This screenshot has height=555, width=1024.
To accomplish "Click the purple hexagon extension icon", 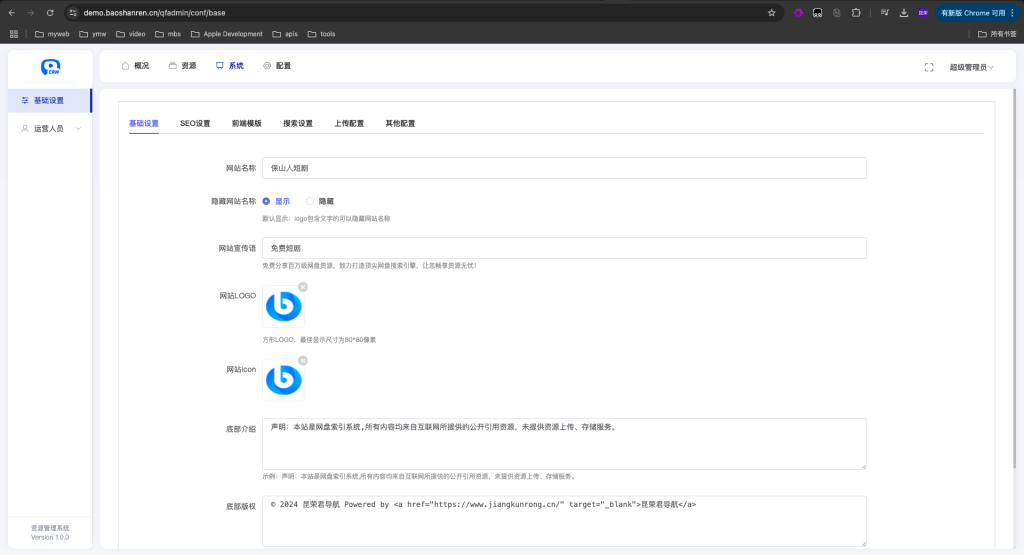I will pyautogui.click(x=798, y=12).
